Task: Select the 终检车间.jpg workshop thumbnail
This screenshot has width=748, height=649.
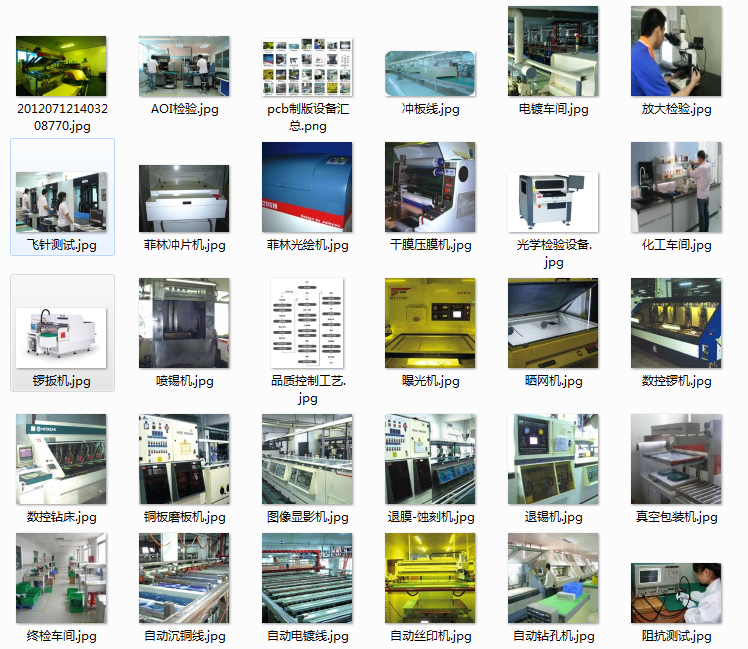Action: (x=61, y=578)
